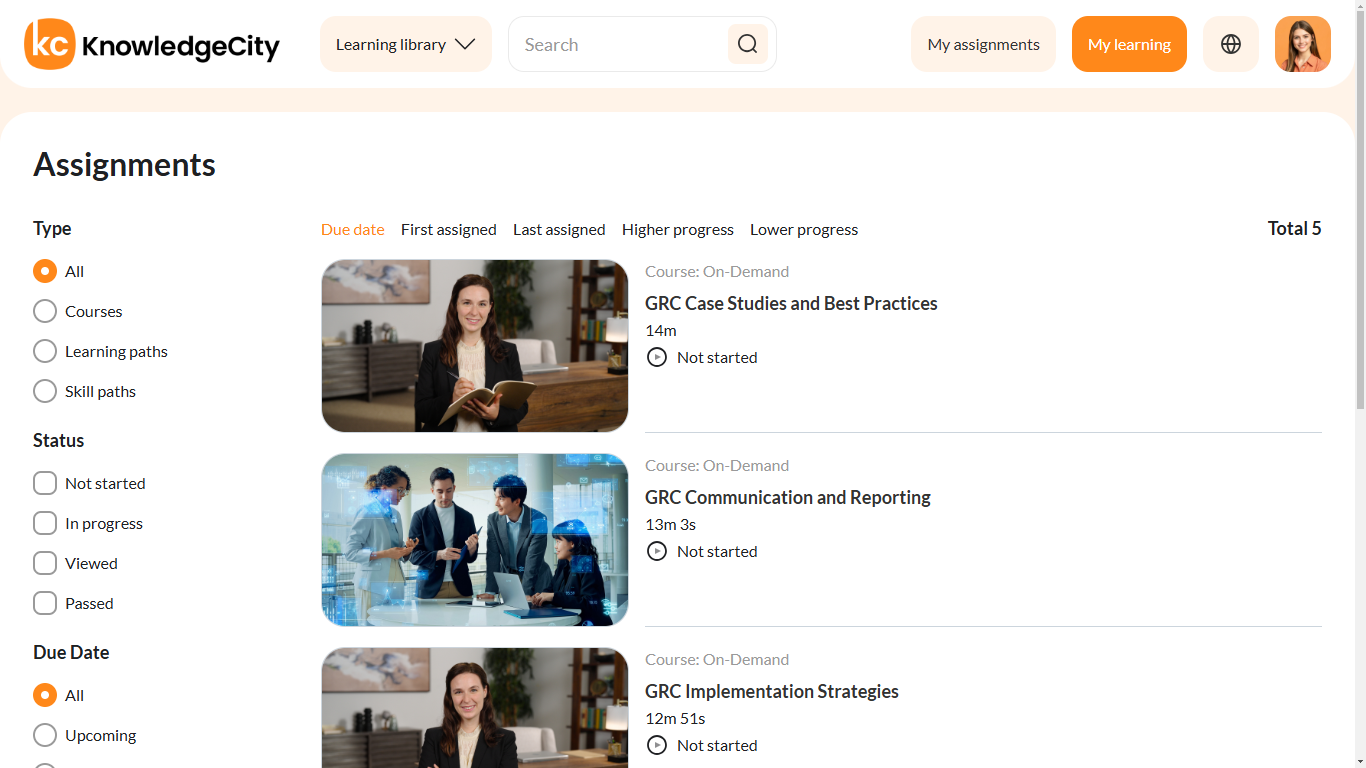Screen dimensions: 1366x768
Task: Open the My assignments page
Action: 983,44
